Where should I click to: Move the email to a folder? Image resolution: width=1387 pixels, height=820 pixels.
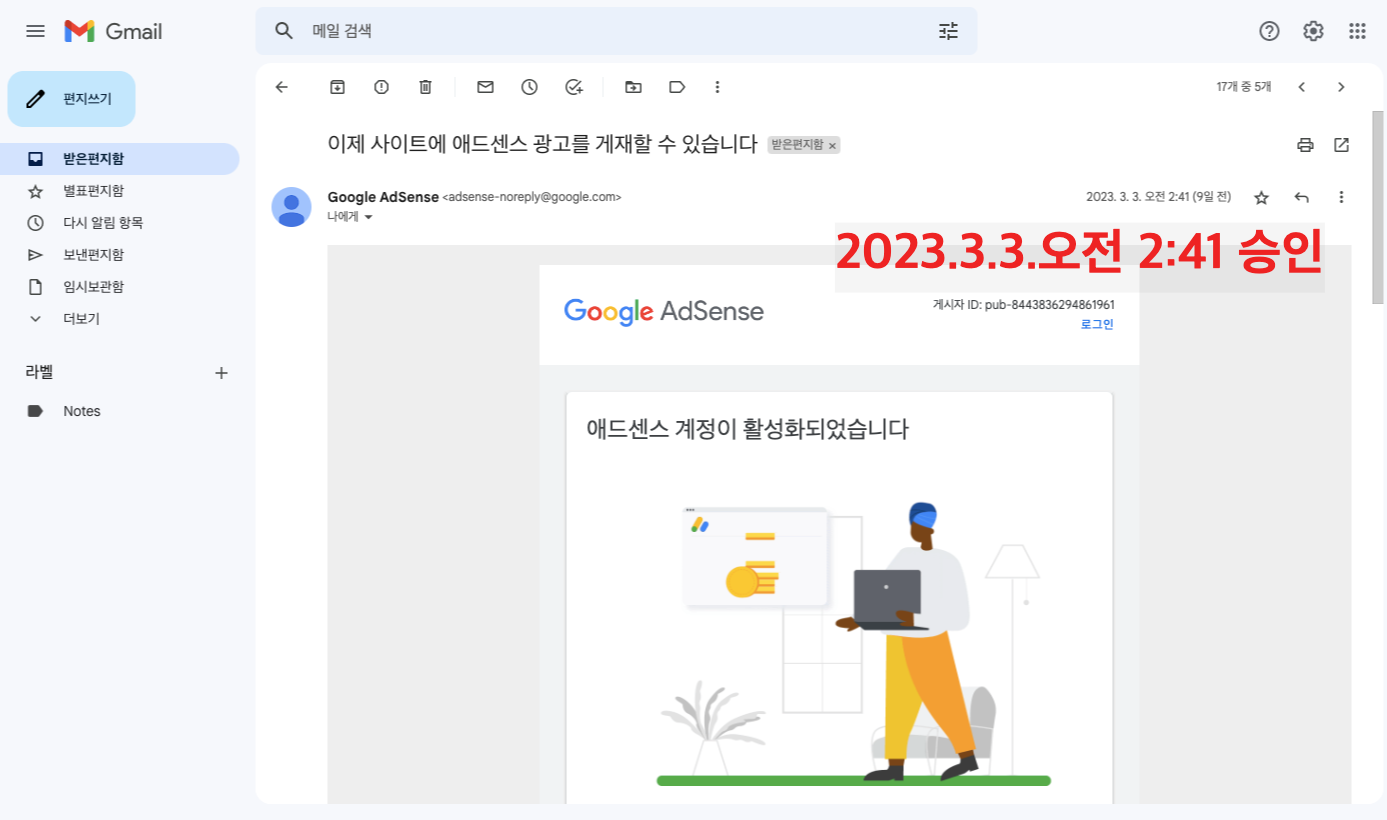tap(633, 87)
